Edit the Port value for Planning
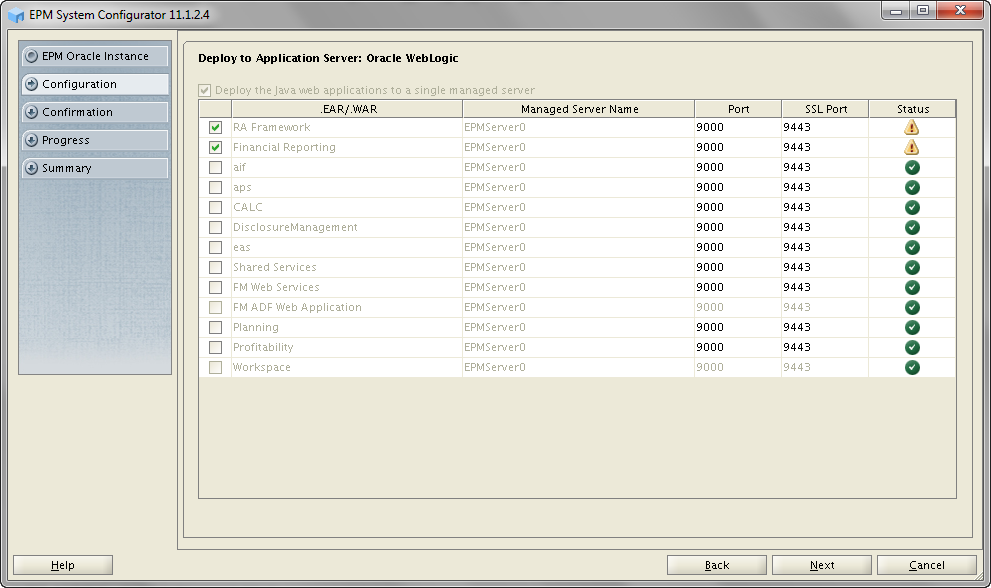This screenshot has width=991, height=588. (x=738, y=328)
